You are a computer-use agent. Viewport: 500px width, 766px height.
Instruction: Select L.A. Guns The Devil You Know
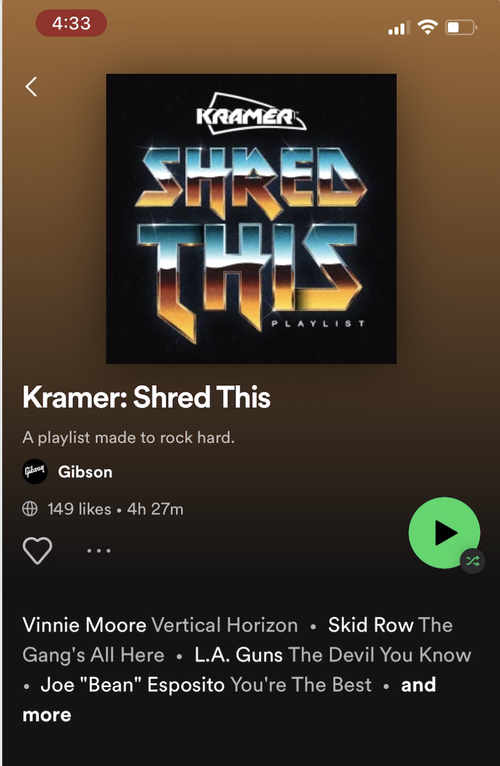click(x=333, y=655)
